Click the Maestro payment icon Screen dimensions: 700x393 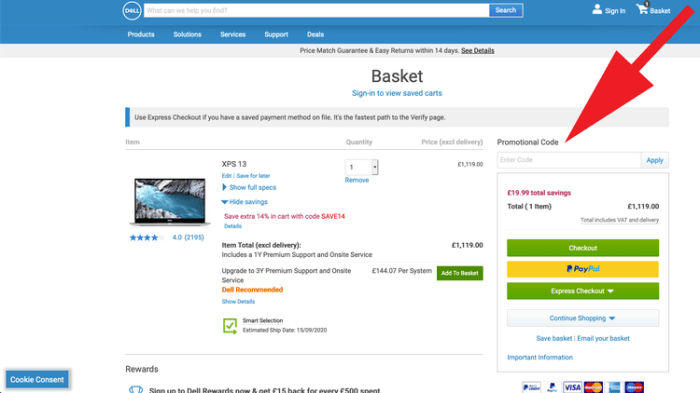coord(634,387)
